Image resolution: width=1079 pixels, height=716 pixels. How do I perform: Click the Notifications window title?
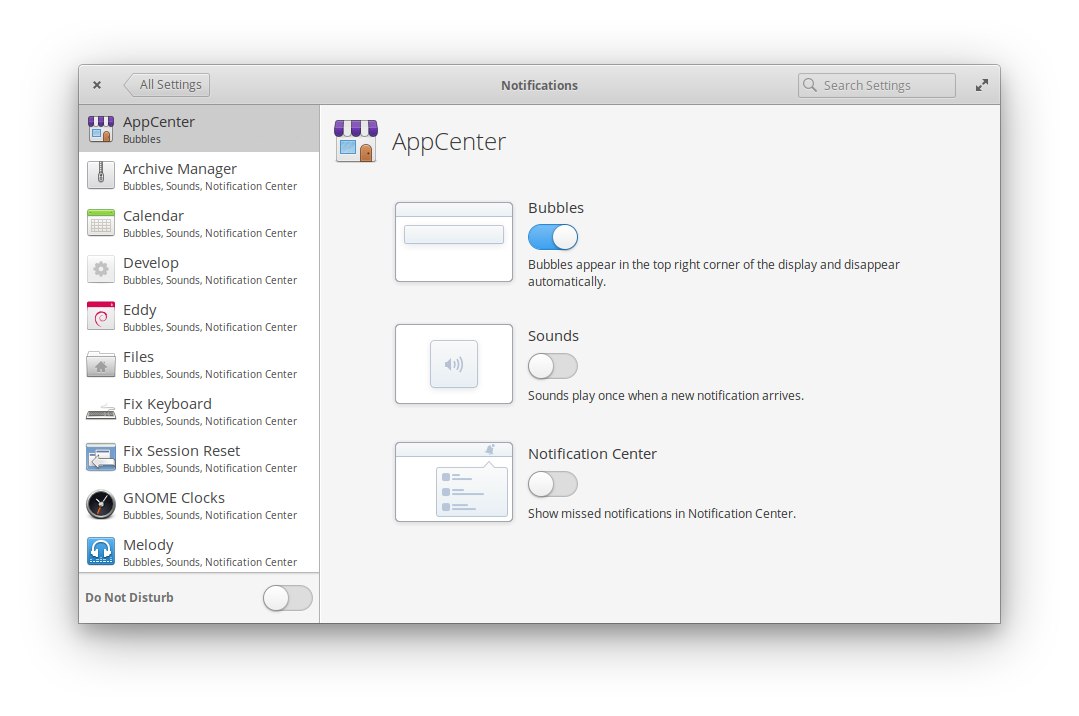pos(540,85)
